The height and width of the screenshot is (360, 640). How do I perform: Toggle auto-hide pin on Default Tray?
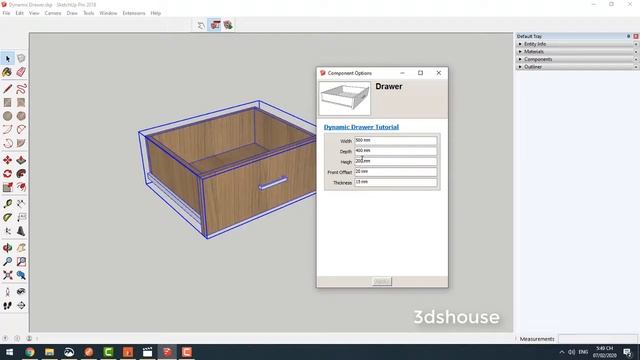pyautogui.click(x=629, y=36)
